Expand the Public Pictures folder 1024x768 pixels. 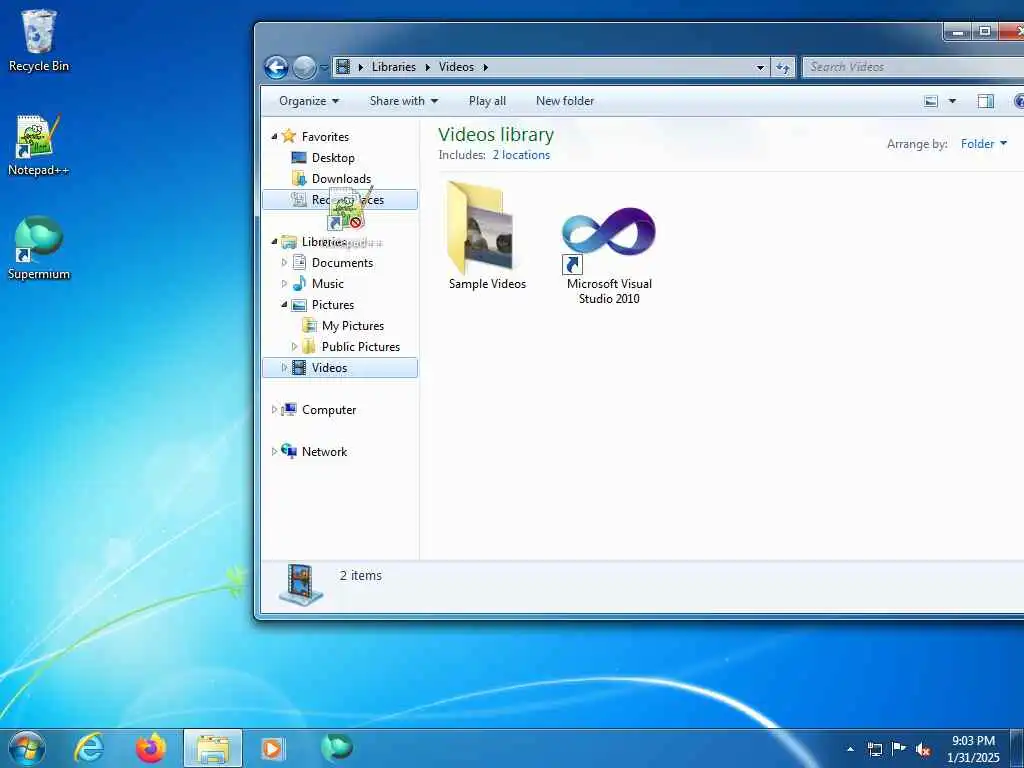click(295, 346)
